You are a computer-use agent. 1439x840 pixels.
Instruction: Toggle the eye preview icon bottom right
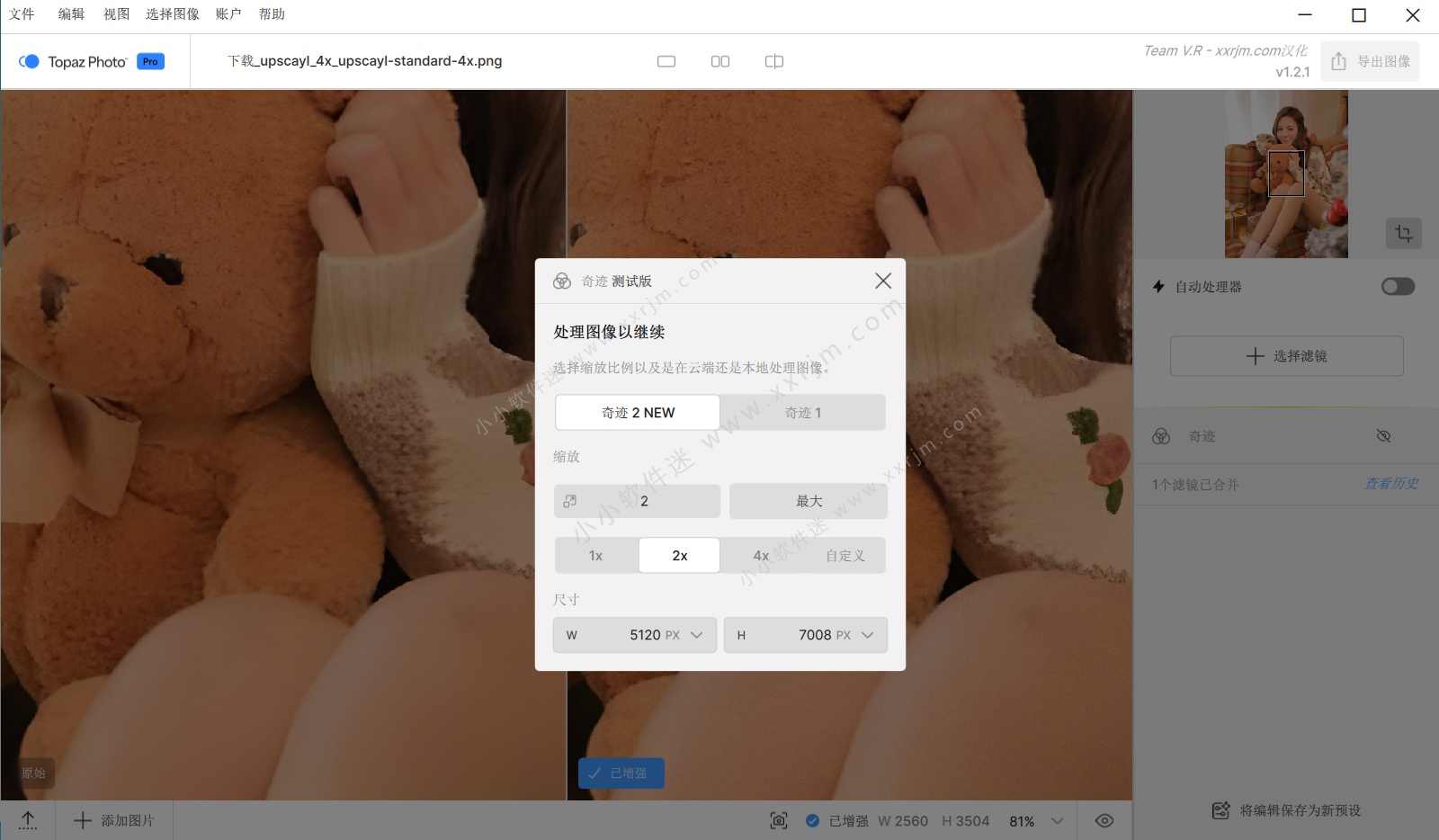[x=1104, y=820]
